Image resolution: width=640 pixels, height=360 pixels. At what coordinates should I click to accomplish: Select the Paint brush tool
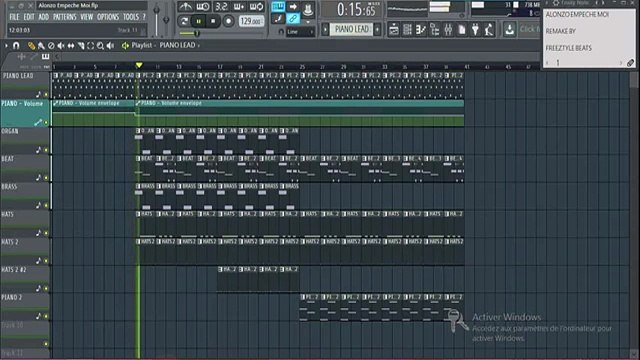pyautogui.click(x=41, y=46)
